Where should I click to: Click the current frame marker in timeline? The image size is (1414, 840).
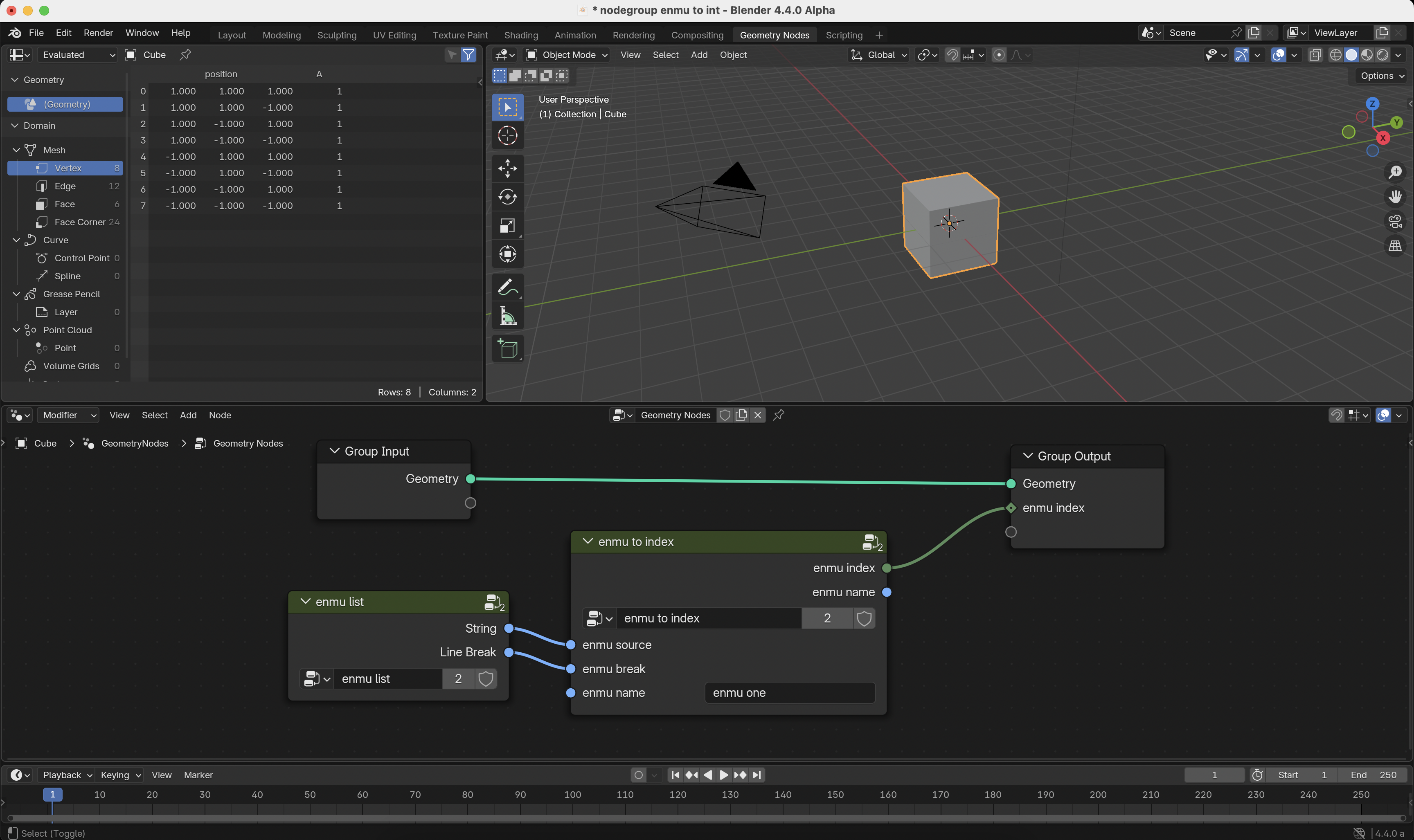tap(53, 795)
